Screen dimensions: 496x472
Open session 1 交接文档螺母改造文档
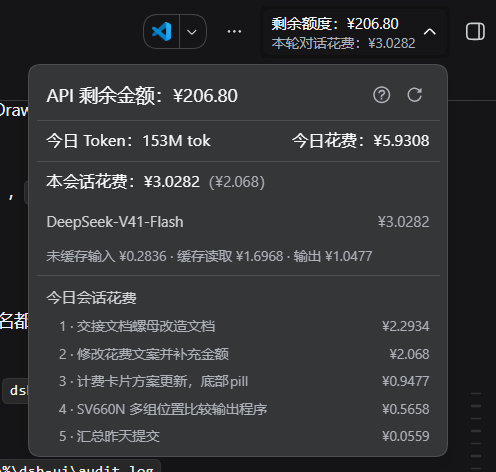[137, 326]
